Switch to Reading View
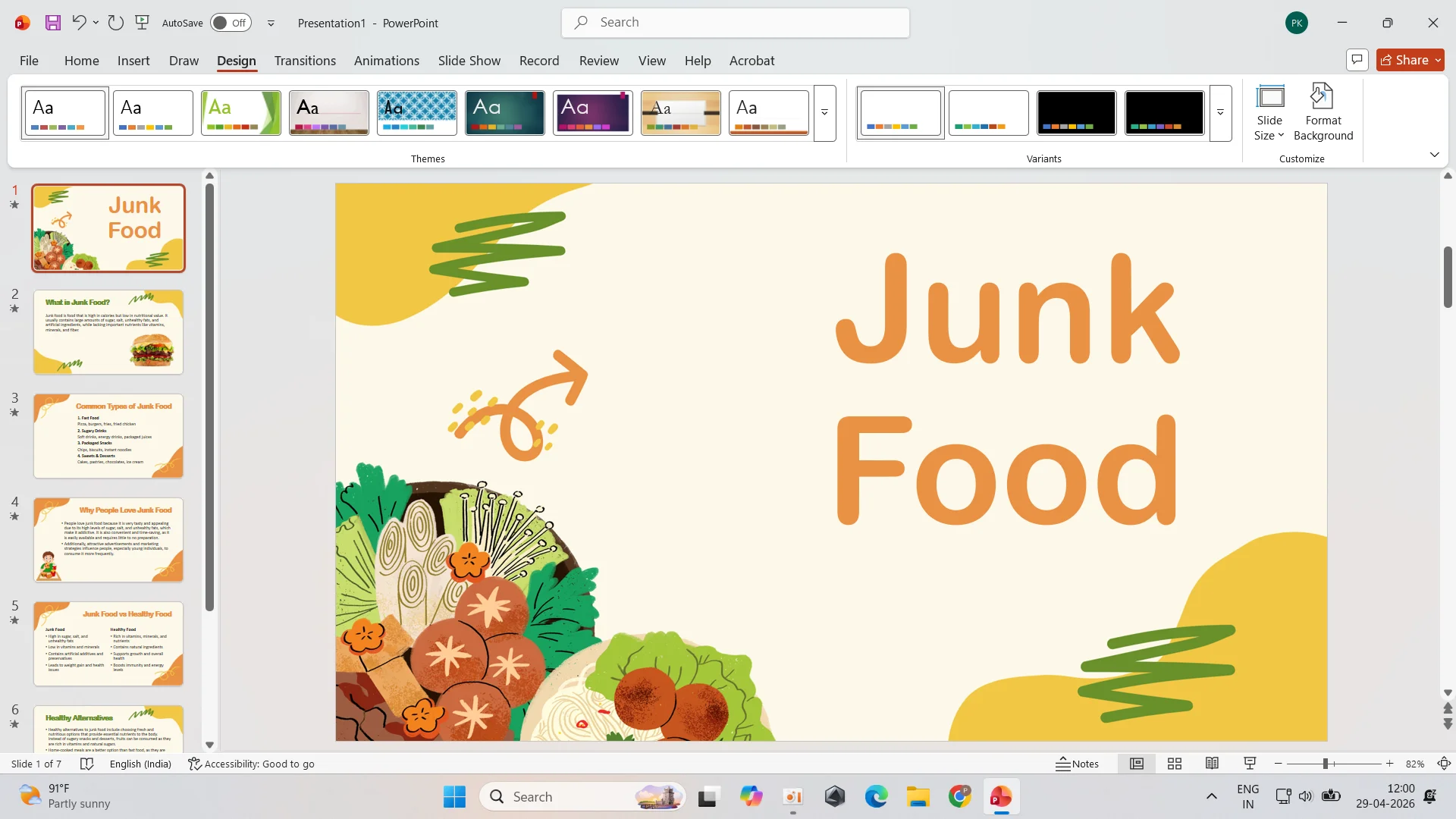This screenshot has height=819, width=1456. 1212,764
